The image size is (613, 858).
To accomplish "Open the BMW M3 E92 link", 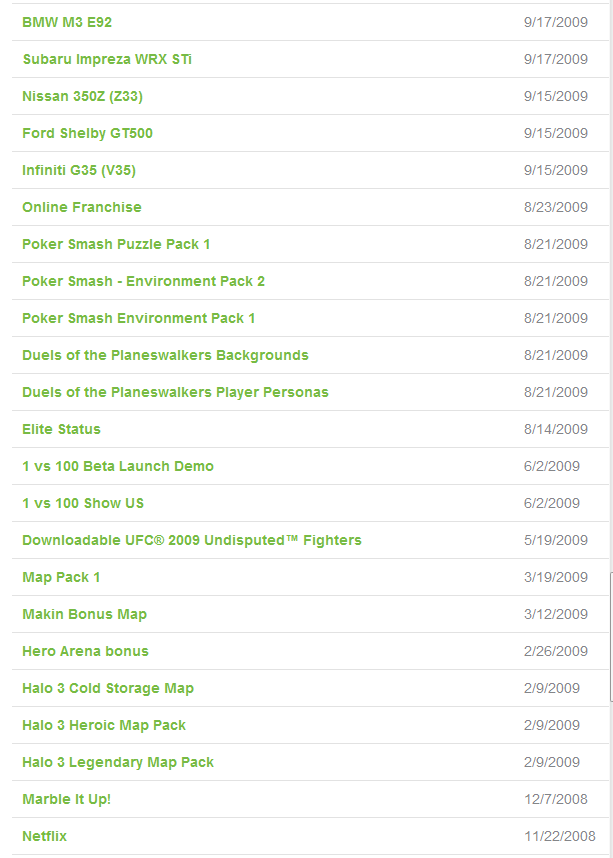I will [66, 22].
